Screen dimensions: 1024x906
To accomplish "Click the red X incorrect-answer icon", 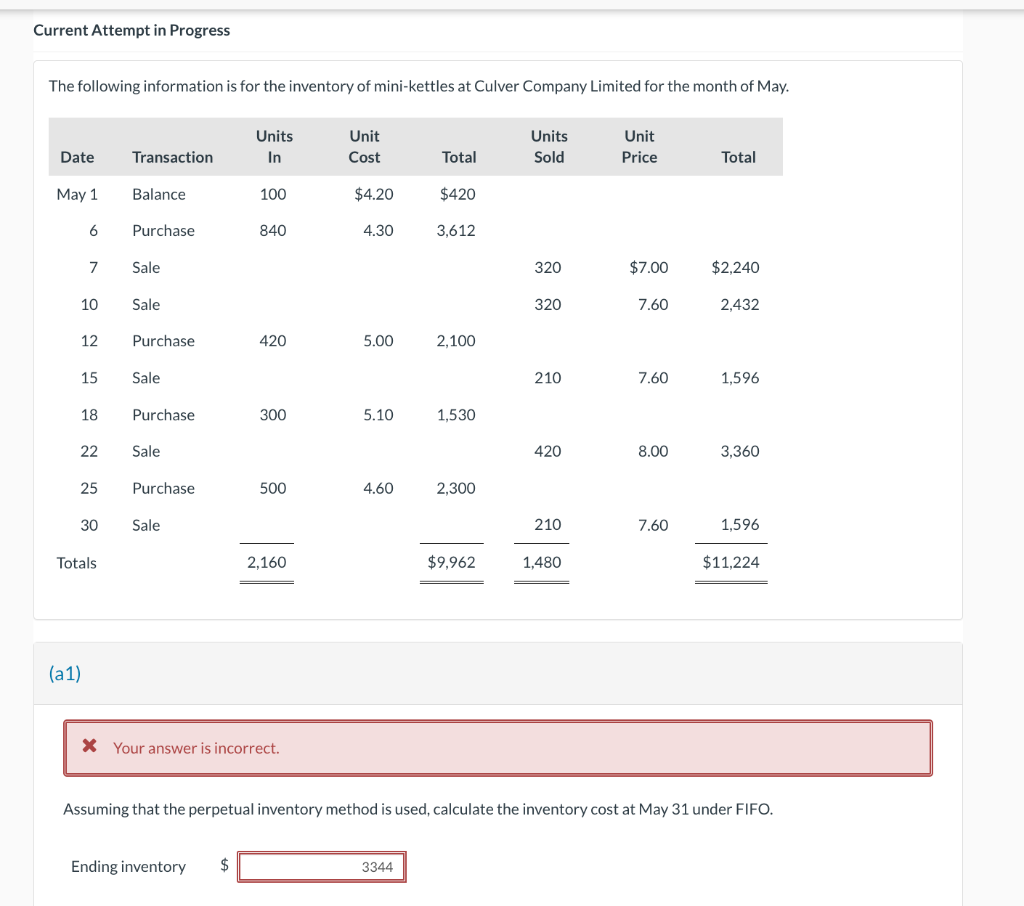I will pyautogui.click(x=90, y=747).
